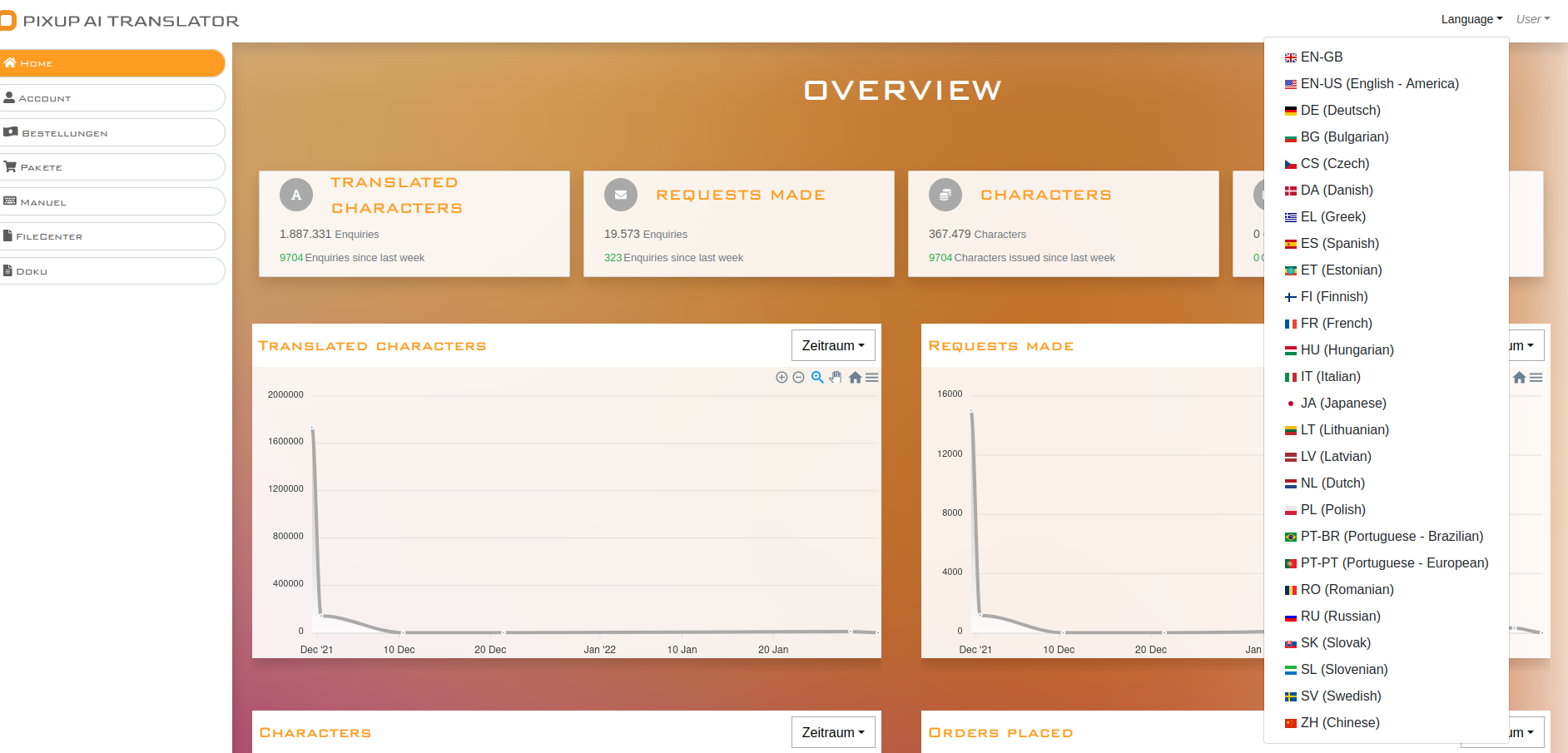
Task: Click the Pixup AI Translator logo
Action: click(121, 21)
